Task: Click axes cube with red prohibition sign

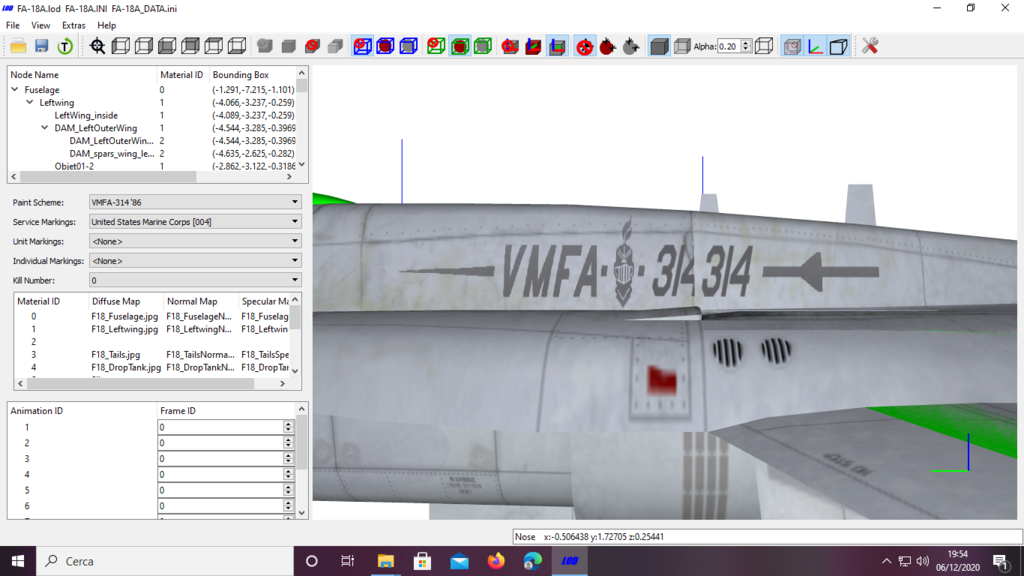Action: [x=510, y=46]
